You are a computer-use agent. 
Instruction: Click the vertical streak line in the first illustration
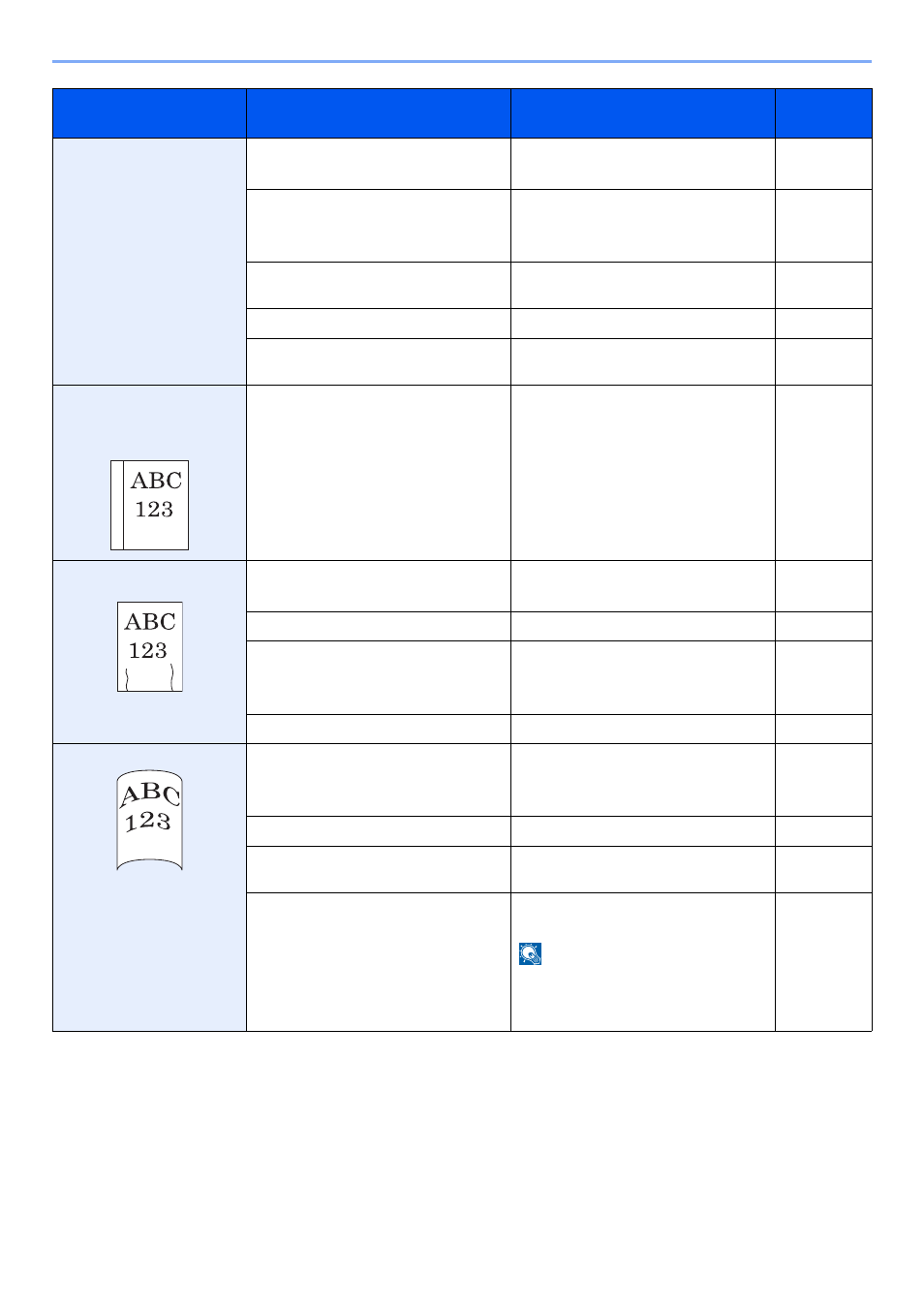pos(123,505)
